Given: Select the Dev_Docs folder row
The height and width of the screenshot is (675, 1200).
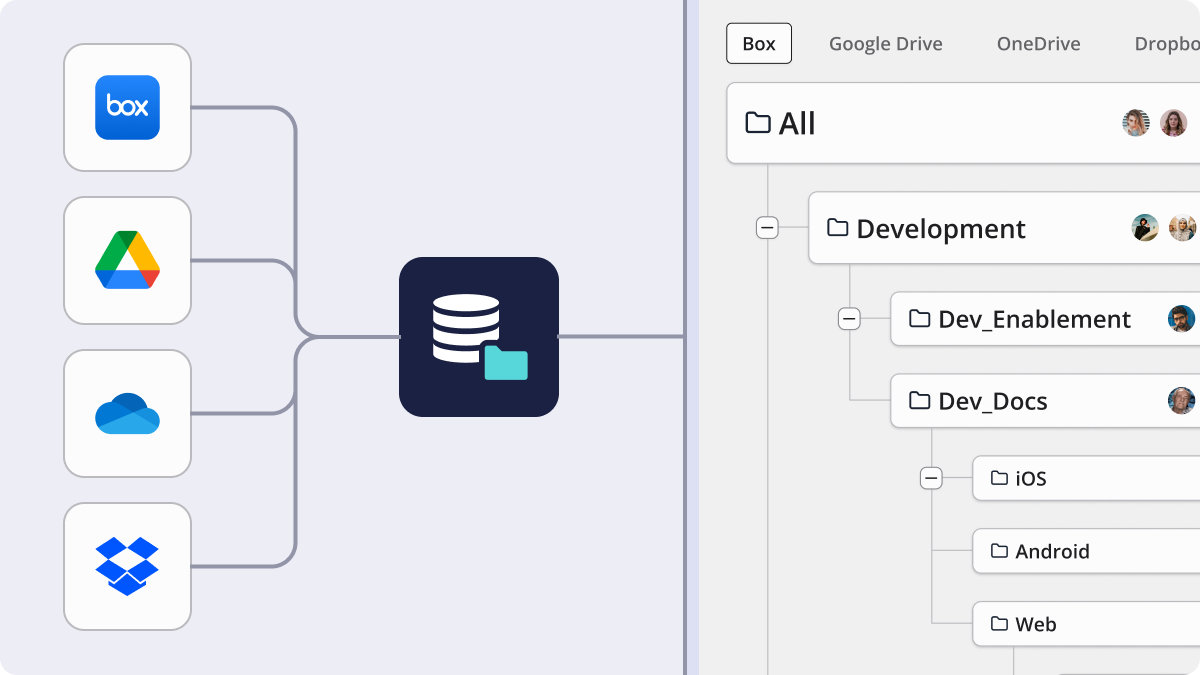Looking at the screenshot, I should (1045, 401).
